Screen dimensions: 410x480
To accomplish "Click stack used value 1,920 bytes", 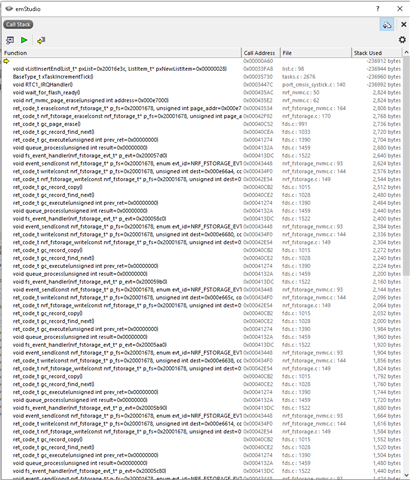I will click(x=387, y=345).
